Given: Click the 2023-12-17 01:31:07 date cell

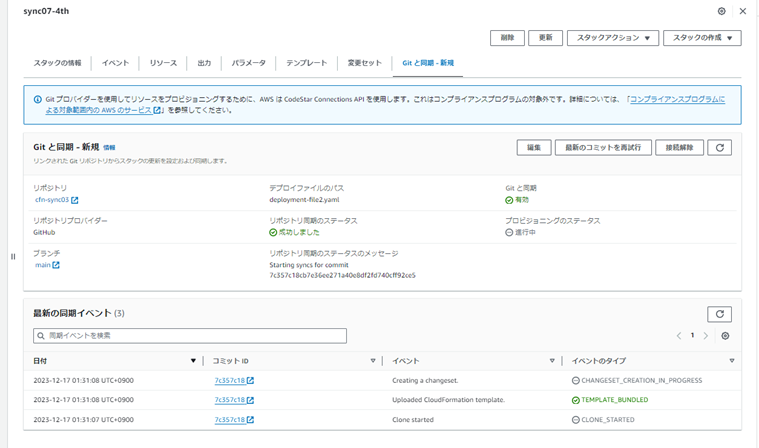Looking at the screenshot, I should [x=83, y=420].
